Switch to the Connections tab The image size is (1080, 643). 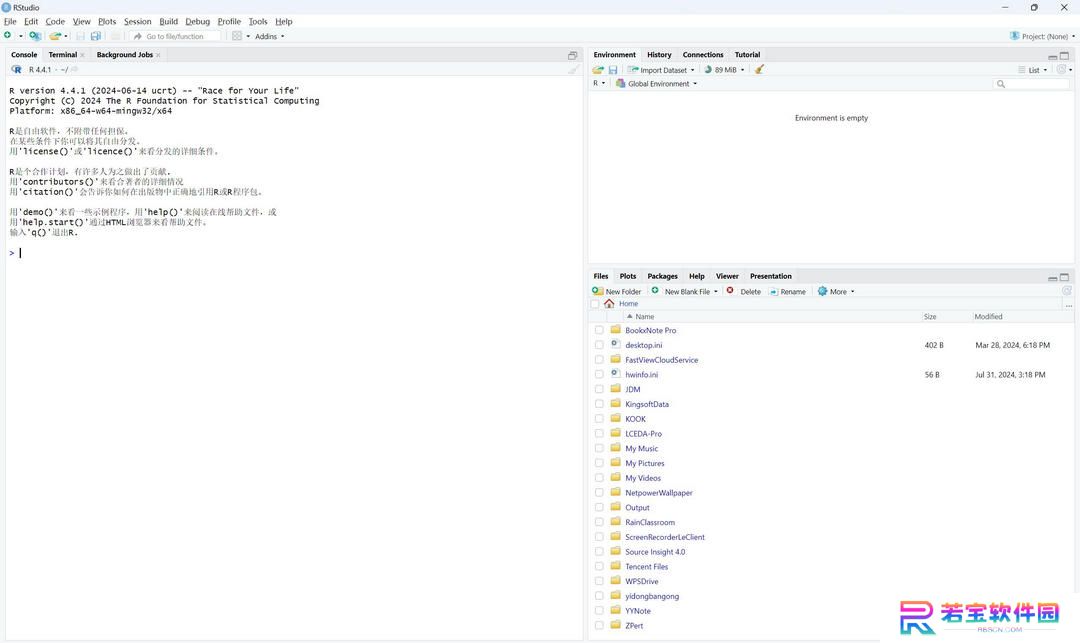point(703,54)
